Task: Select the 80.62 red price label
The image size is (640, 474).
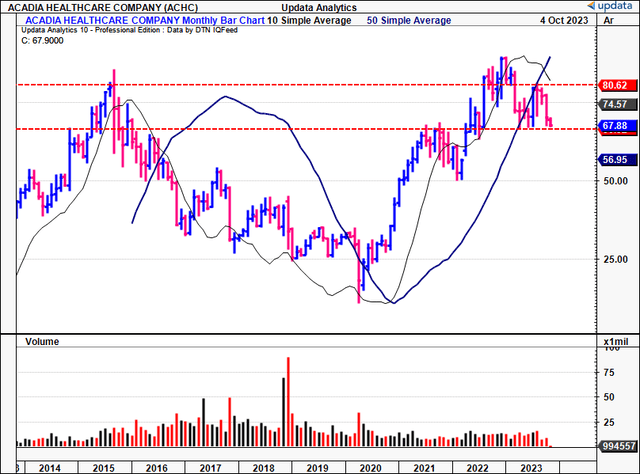Action: [615, 85]
